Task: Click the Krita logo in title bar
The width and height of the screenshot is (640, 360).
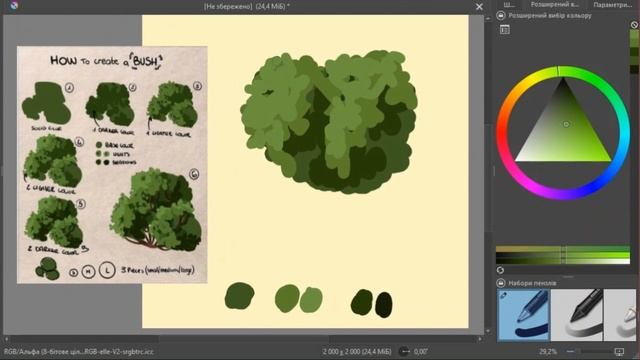Action: 14,5
